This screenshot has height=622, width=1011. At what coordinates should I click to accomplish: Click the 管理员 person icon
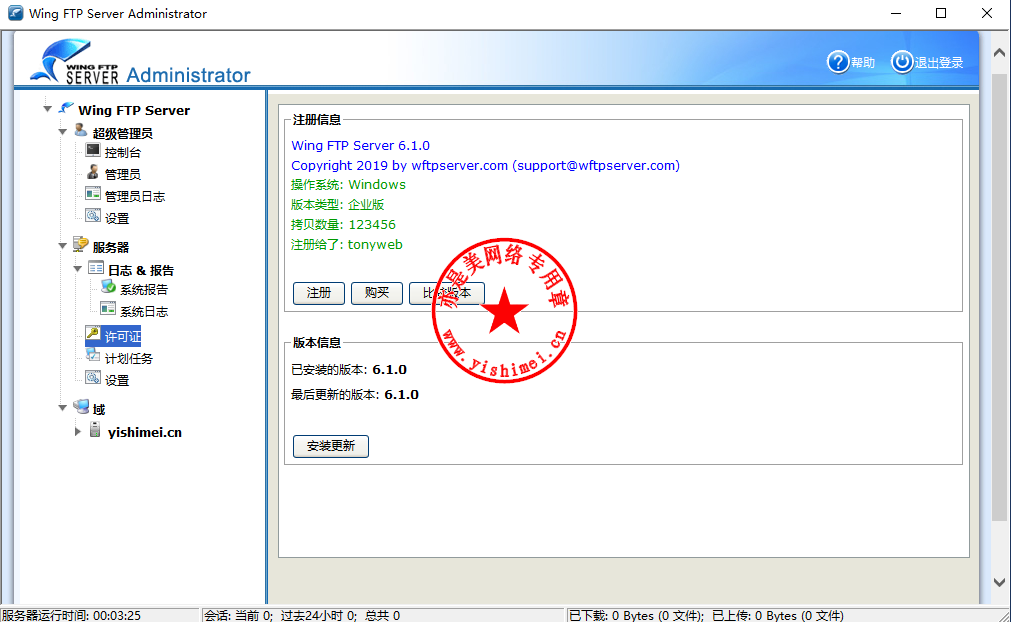(x=93, y=172)
